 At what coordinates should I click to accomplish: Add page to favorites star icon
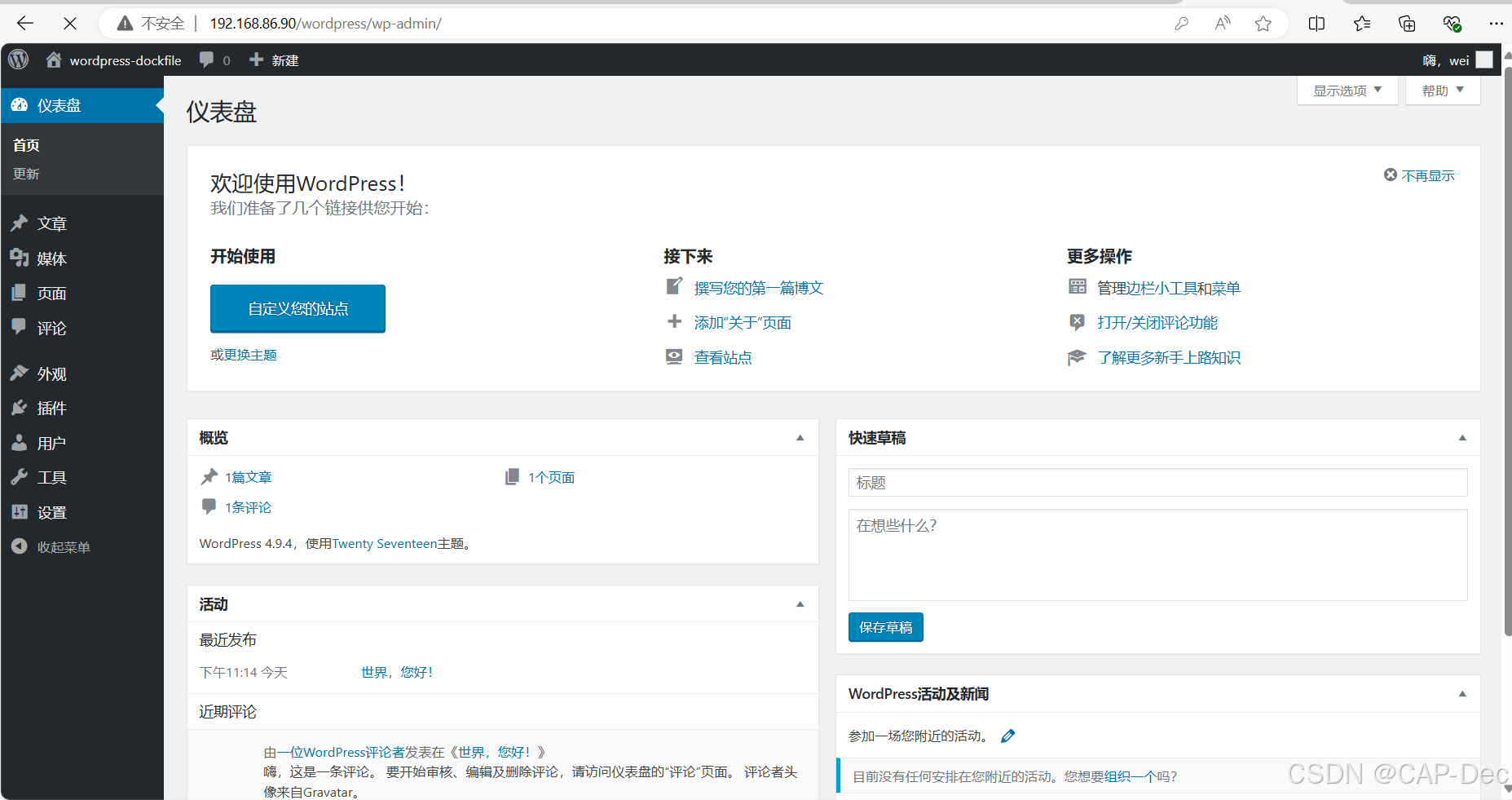(x=1263, y=24)
